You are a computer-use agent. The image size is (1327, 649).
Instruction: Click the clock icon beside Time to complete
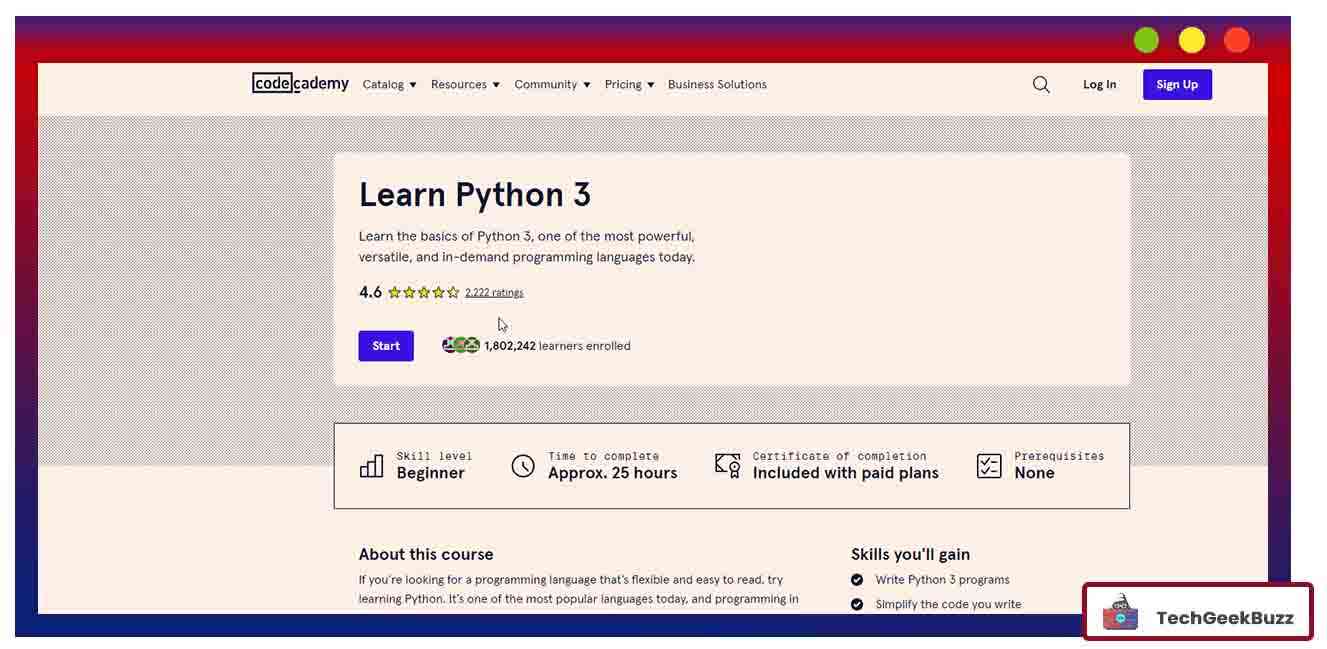522,464
